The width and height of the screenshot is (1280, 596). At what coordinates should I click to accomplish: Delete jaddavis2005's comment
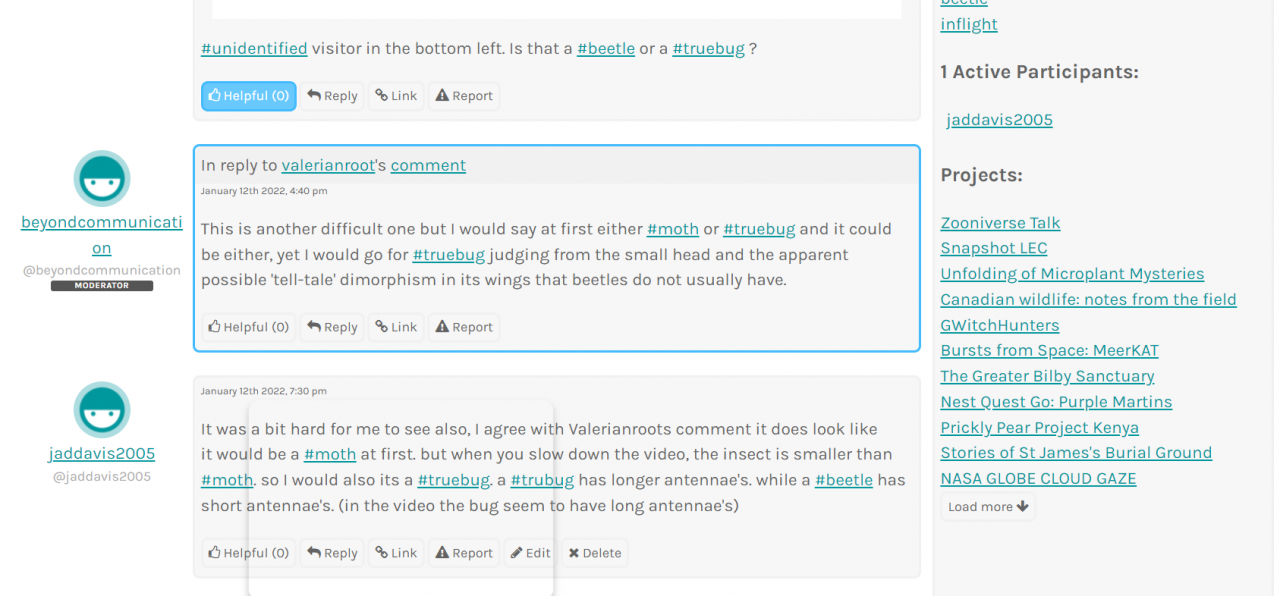(594, 553)
